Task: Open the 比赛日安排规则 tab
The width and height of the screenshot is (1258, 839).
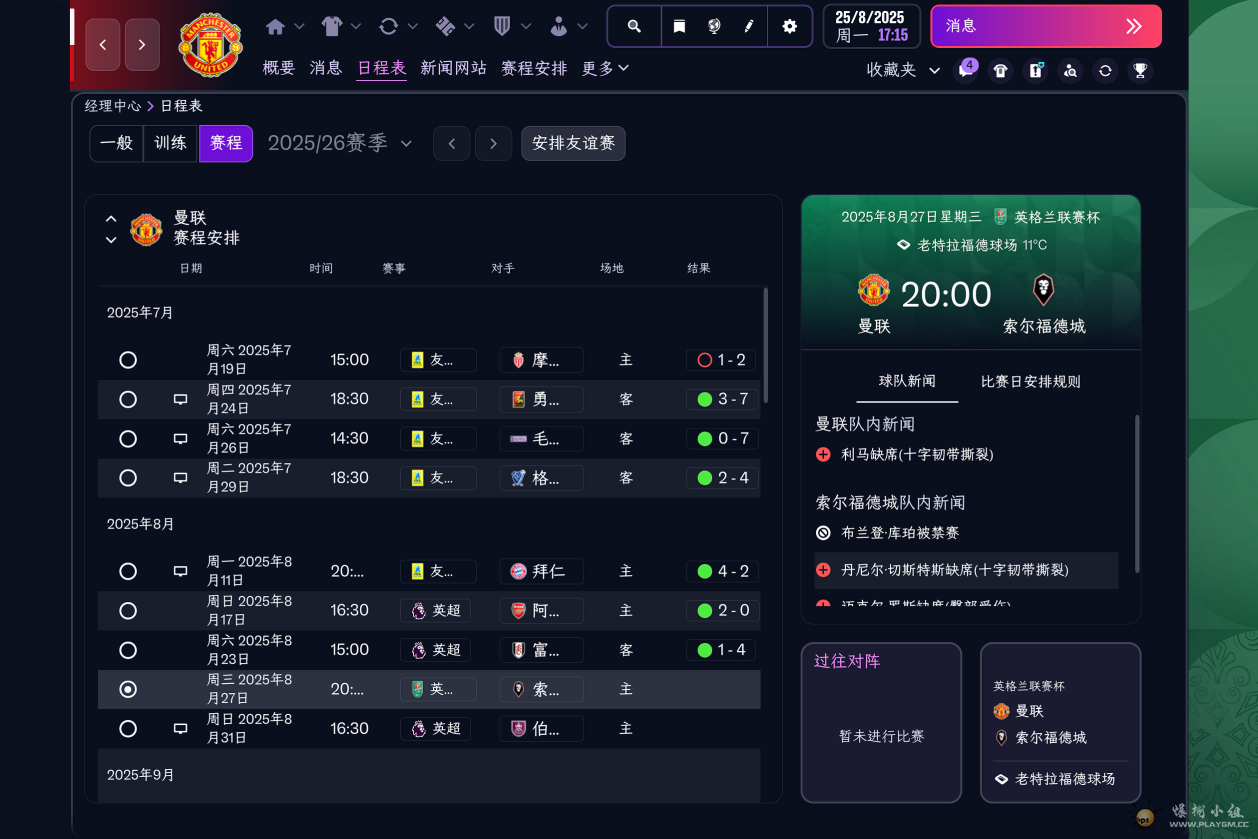Action: (x=1029, y=381)
